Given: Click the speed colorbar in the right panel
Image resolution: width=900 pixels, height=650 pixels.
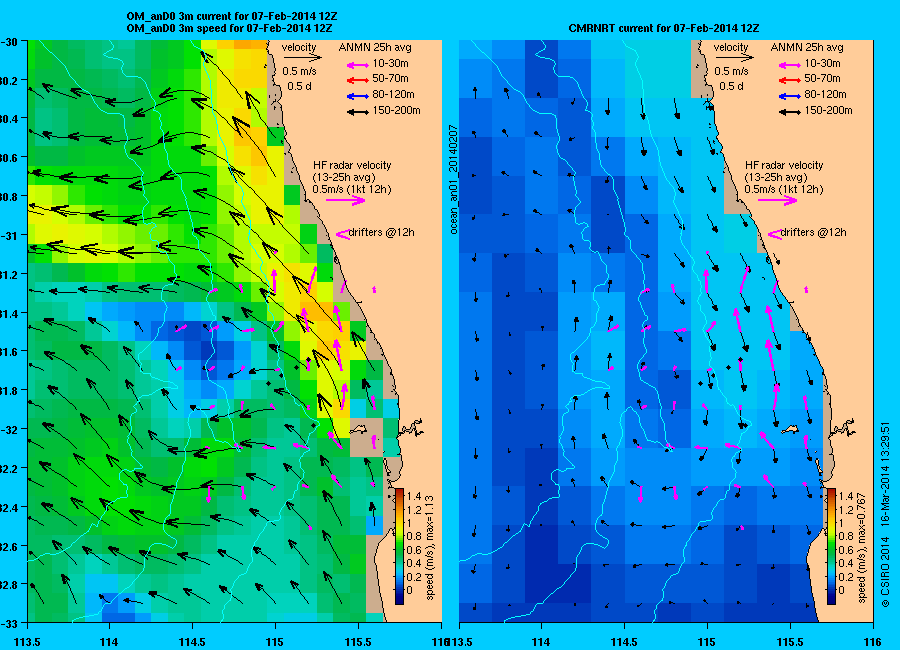Looking at the screenshot, I should point(831,546).
